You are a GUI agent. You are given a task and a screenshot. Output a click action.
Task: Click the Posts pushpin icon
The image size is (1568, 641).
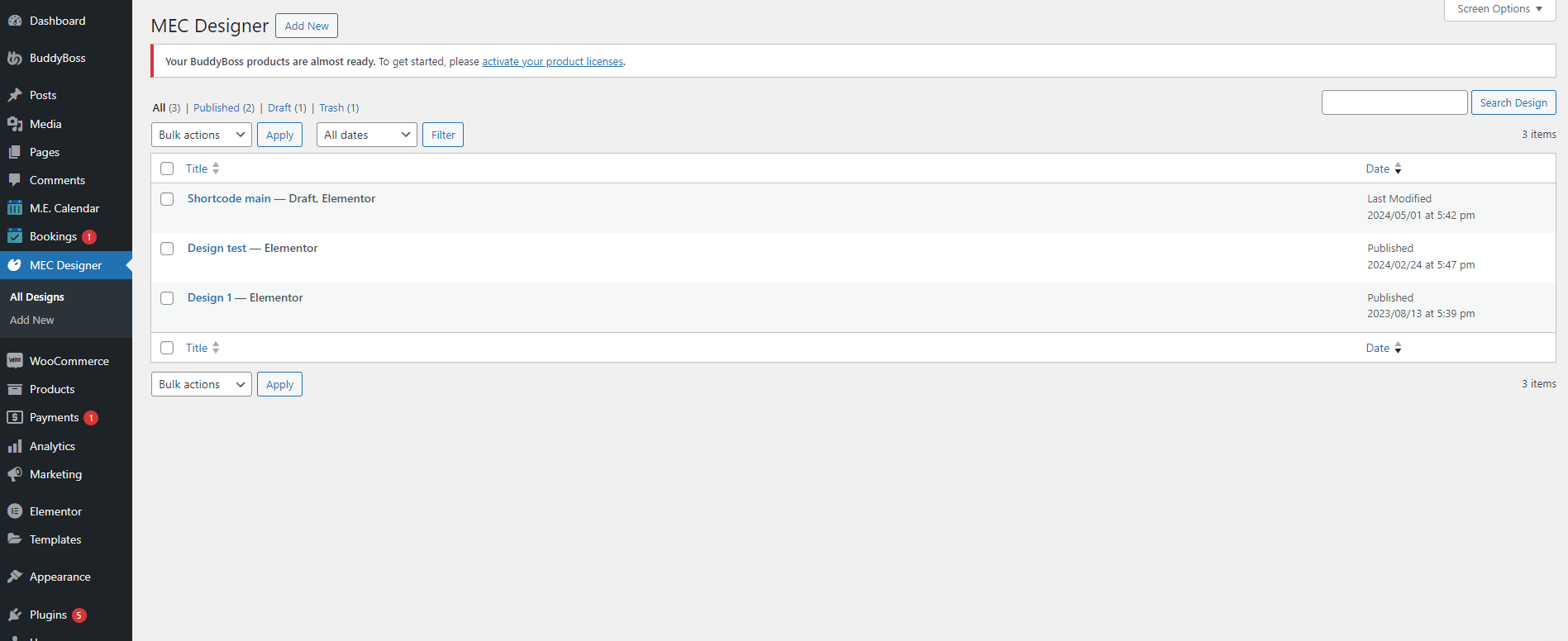(x=15, y=95)
